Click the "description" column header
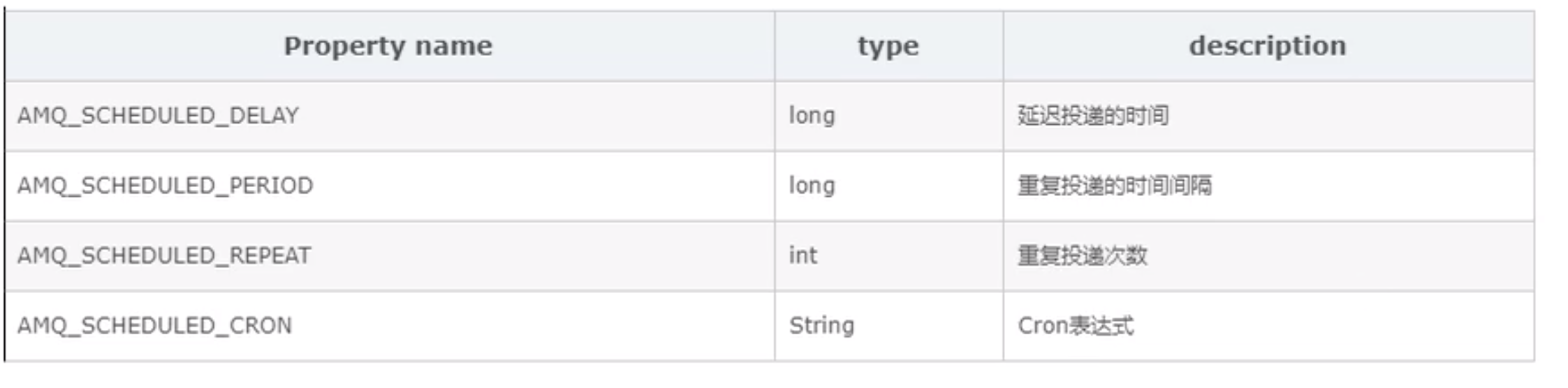This screenshot has height=388, width=1568. [1268, 46]
